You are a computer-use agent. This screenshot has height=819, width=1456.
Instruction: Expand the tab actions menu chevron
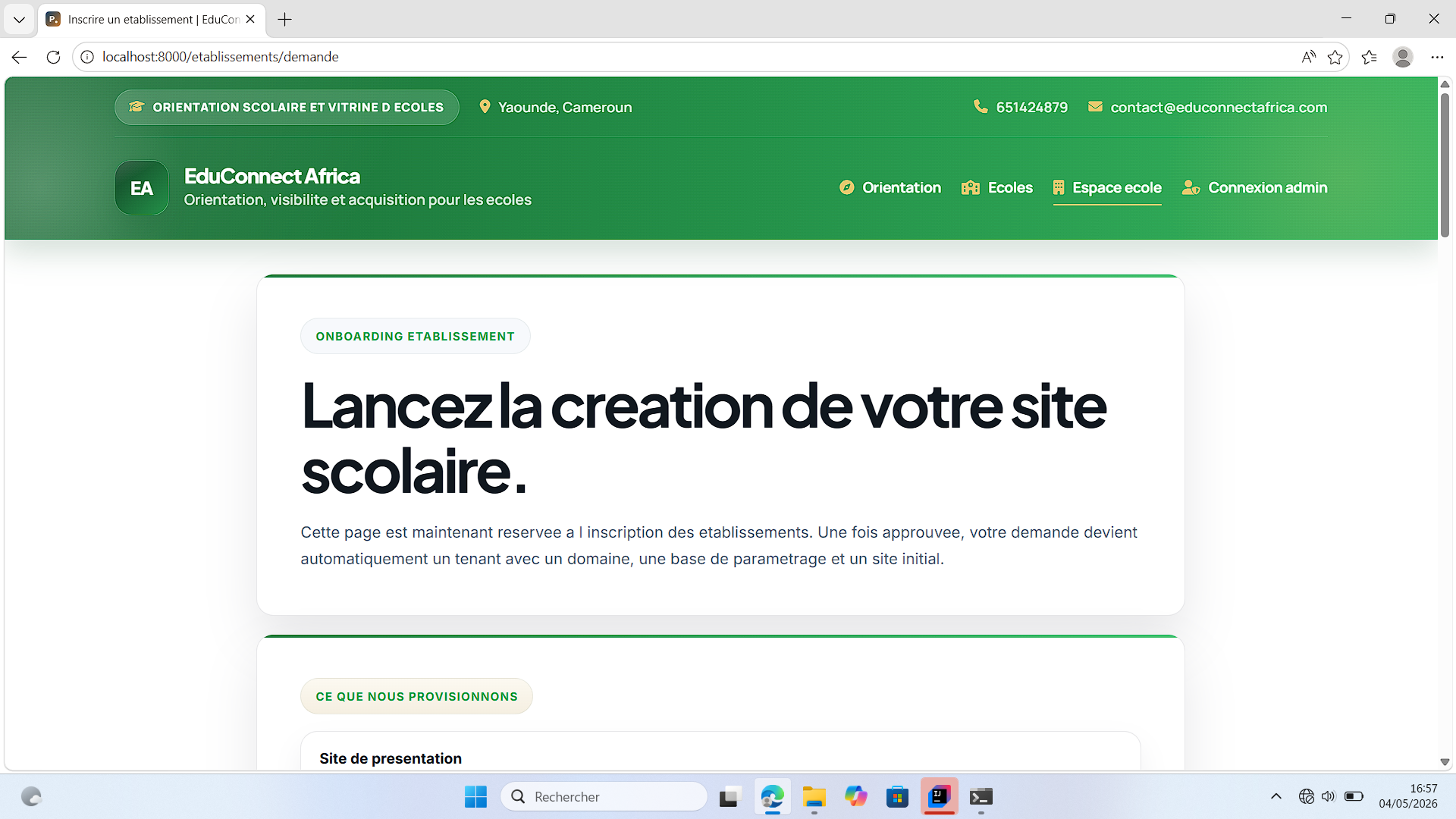19,20
